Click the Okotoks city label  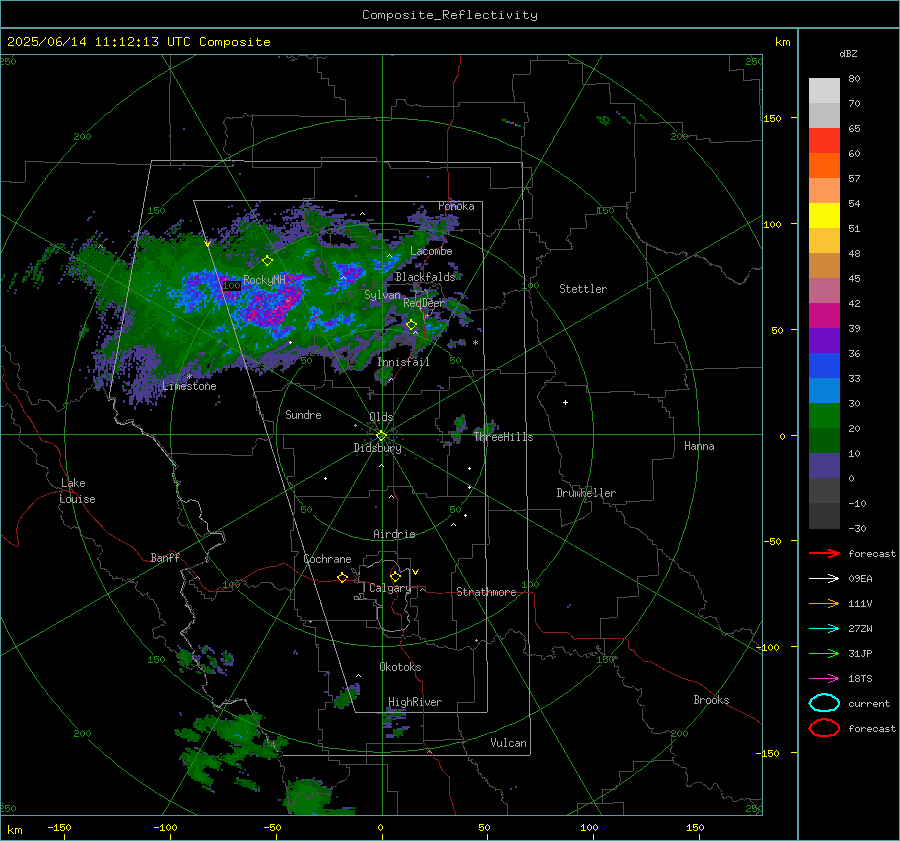pos(400,667)
